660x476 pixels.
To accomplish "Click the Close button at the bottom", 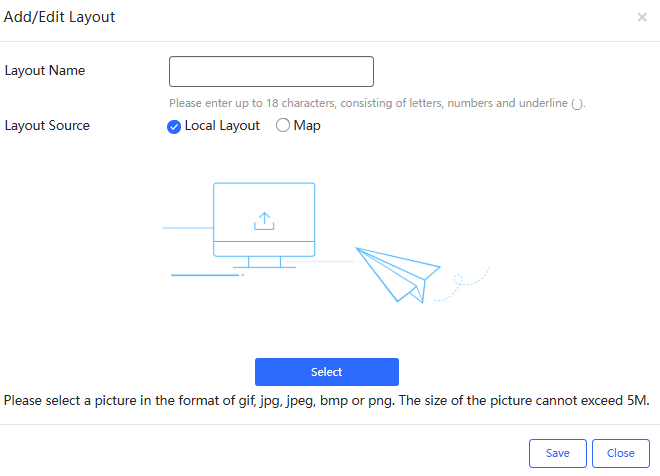I will click(621, 453).
